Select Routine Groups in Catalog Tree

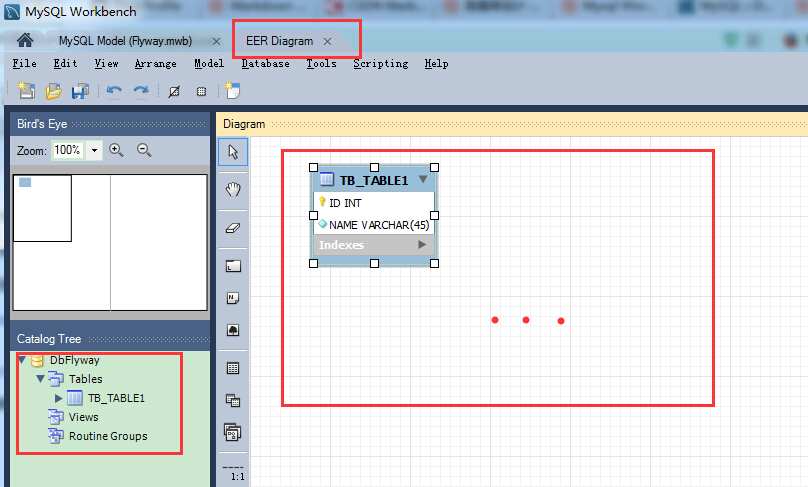(x=108, y=436)
